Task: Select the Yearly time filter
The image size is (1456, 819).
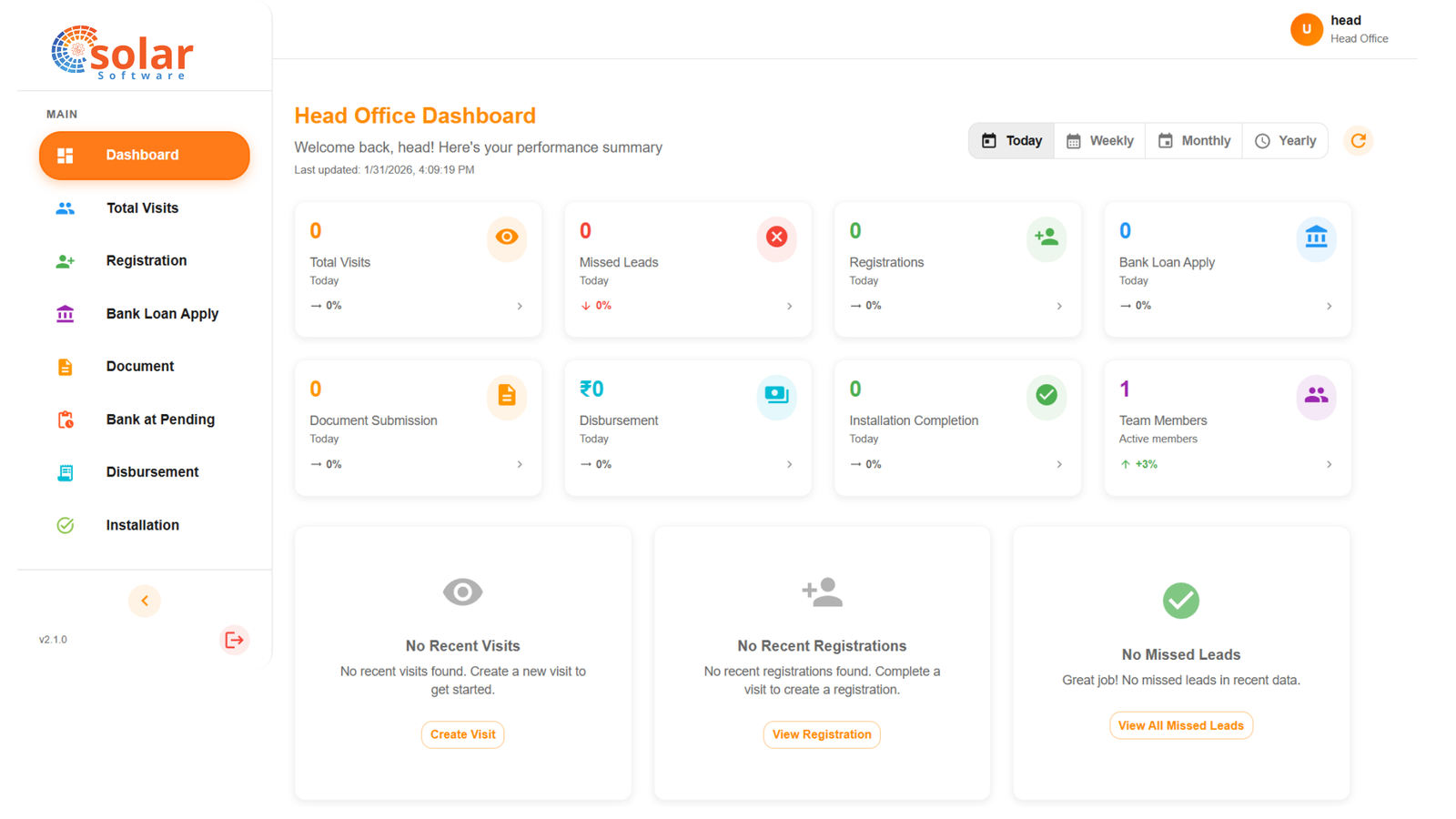Action: click(x=1285, y=140)
